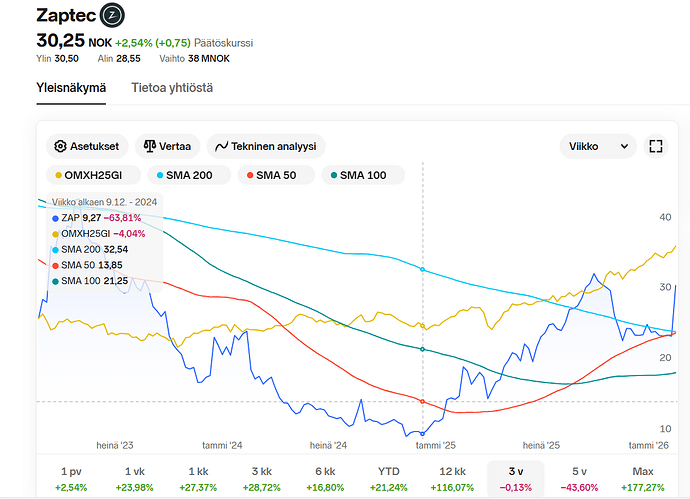Select the 5 v time range
This screenshot has height=499, width=690.
click(x=580, y=478)
